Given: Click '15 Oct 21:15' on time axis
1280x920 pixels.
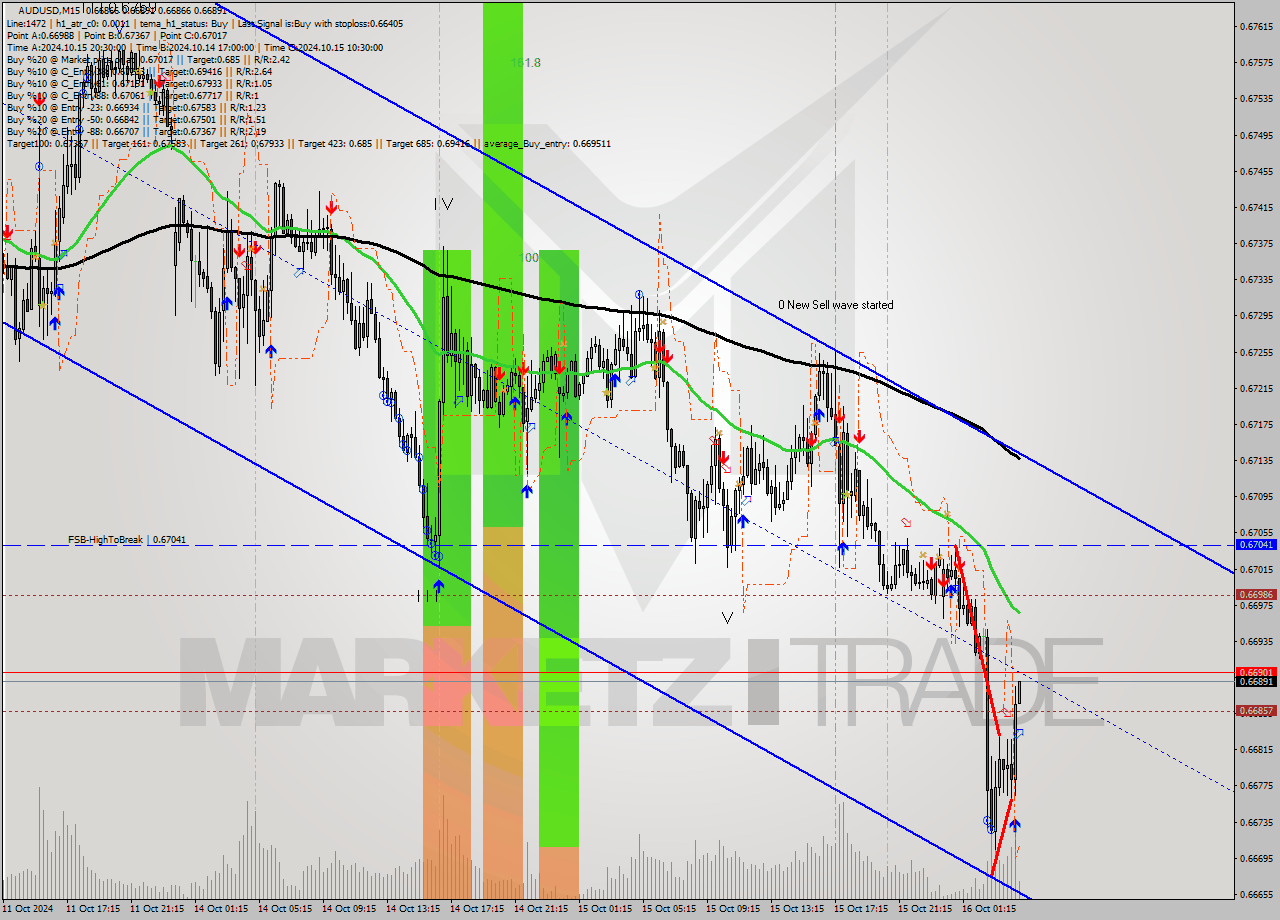Looking at the screenshot, I should (x=926, y=909).
